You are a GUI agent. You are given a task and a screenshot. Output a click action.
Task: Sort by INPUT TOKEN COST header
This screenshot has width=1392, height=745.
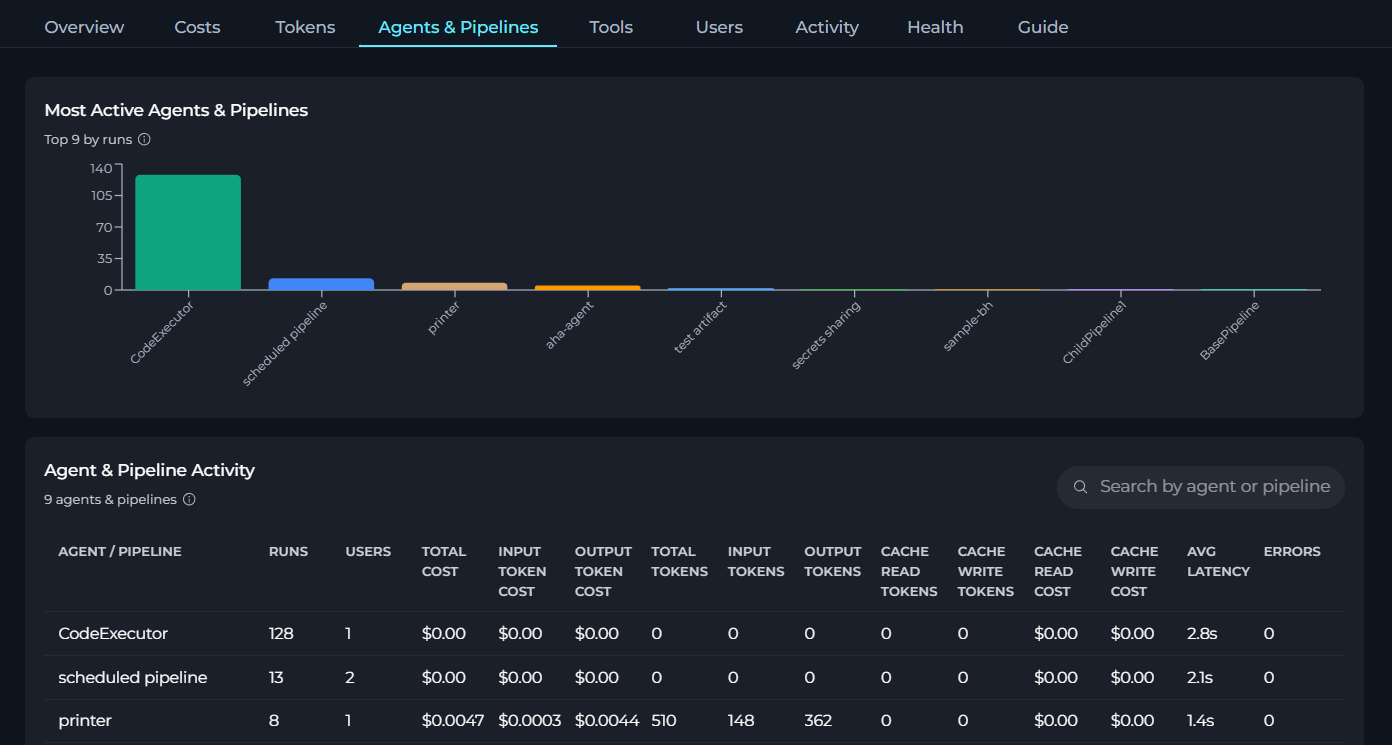point(522,572)
